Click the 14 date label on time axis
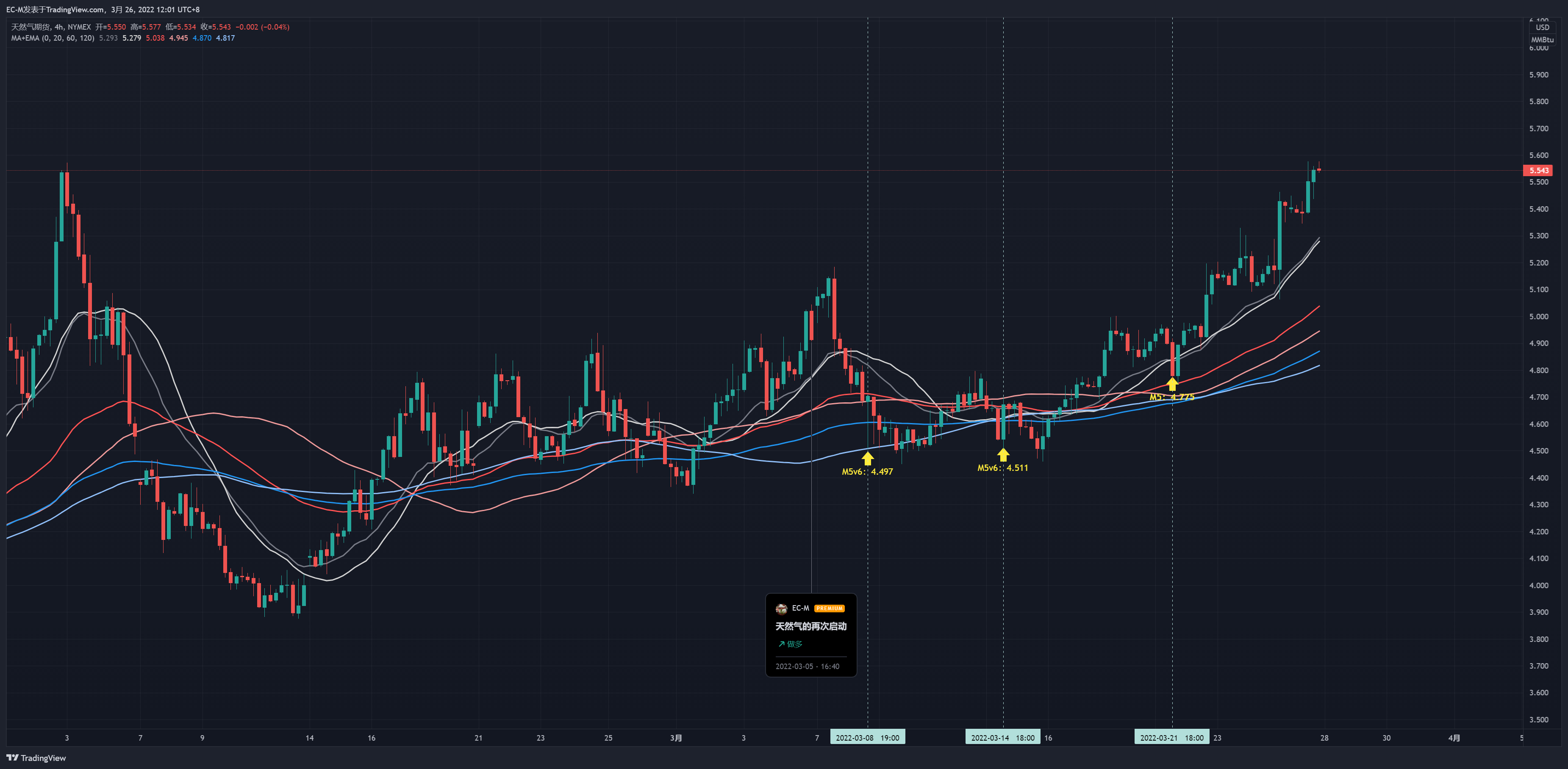 pyautogui.click(x=309, y=738)
